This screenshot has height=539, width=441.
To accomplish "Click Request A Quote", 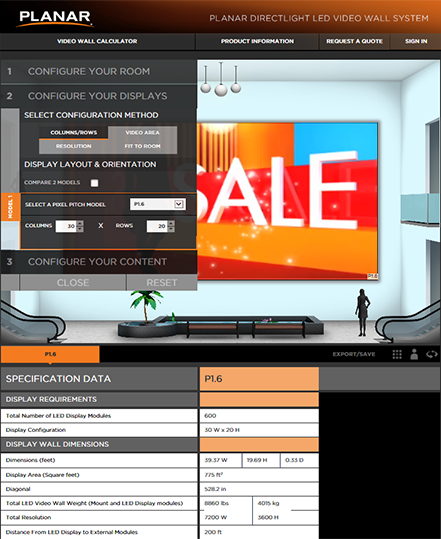I will [x=354, y=41].
